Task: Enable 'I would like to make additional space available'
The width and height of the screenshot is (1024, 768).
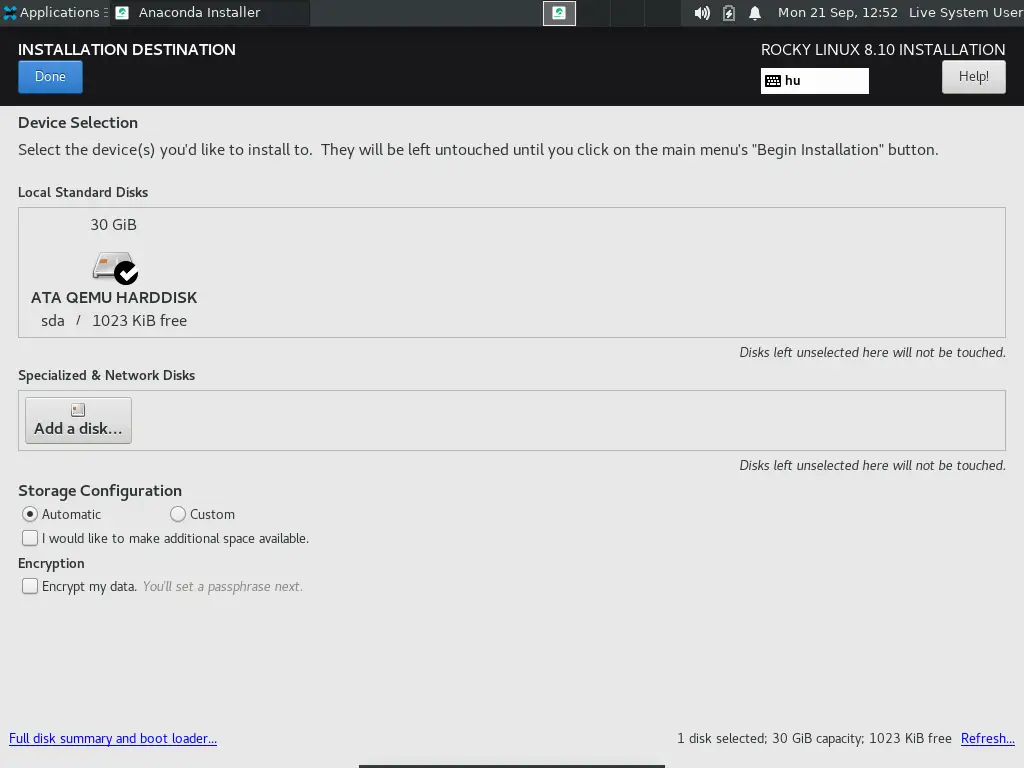Action: click(x=165, y=538)
